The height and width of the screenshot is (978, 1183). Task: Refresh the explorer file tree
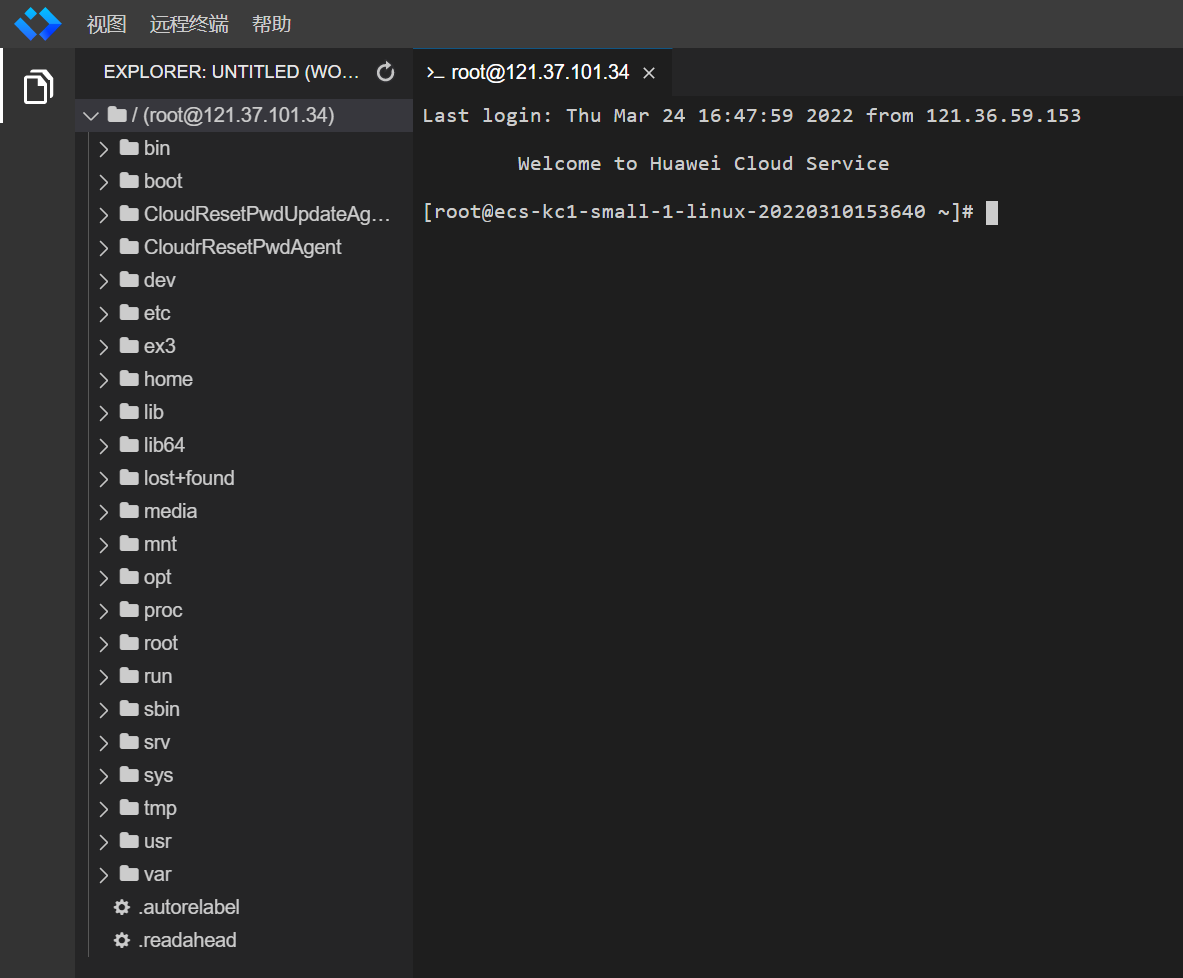click(386, 72)
